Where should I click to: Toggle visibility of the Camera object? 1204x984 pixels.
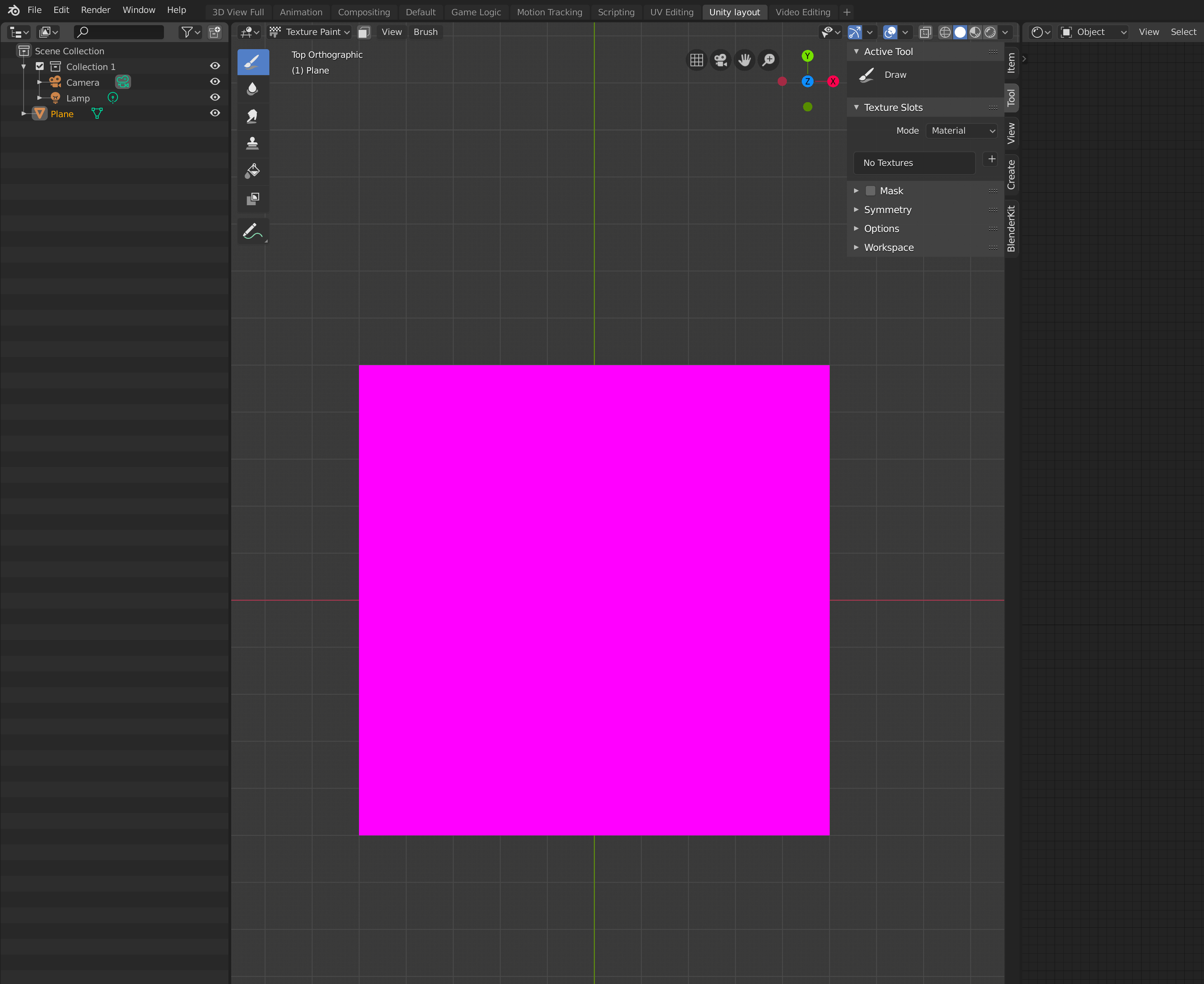(215, 82)
